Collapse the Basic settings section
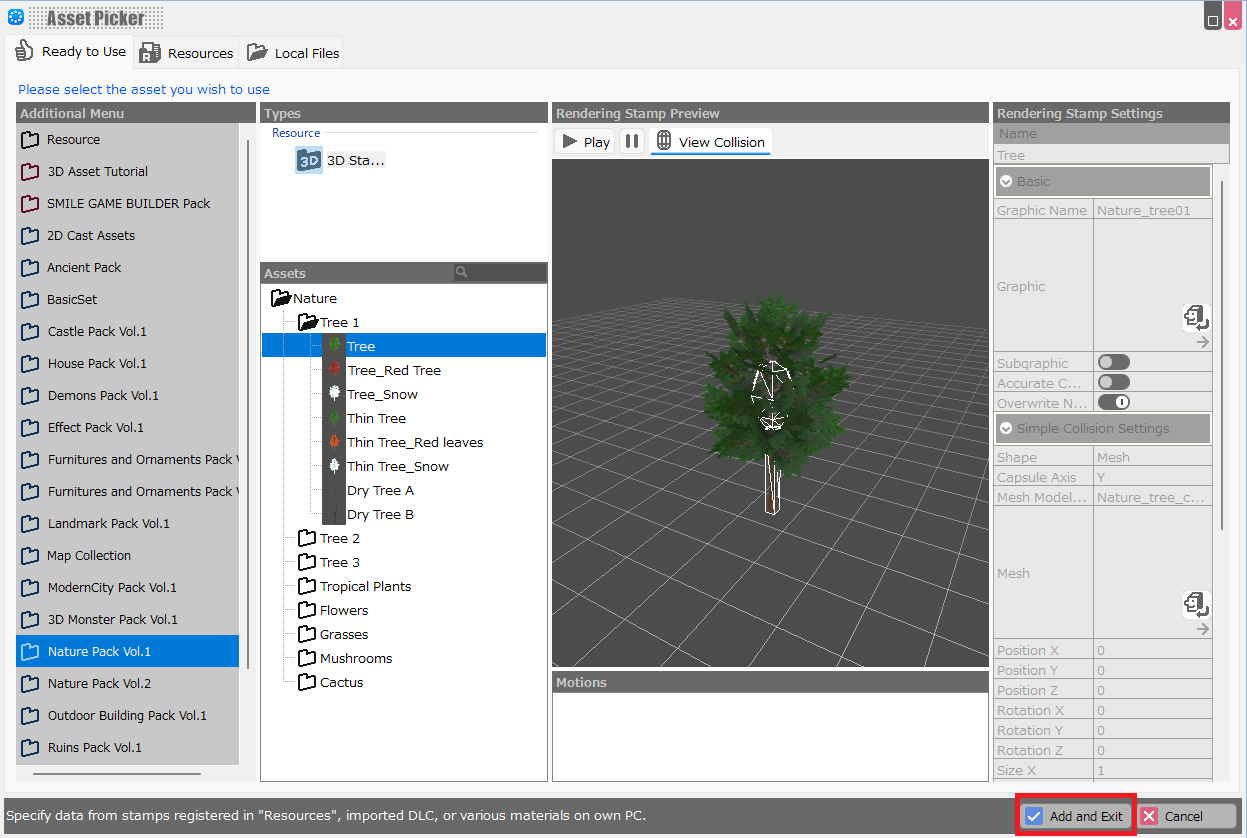The width and height of the screenshot is (1247, 838). 1007,182
